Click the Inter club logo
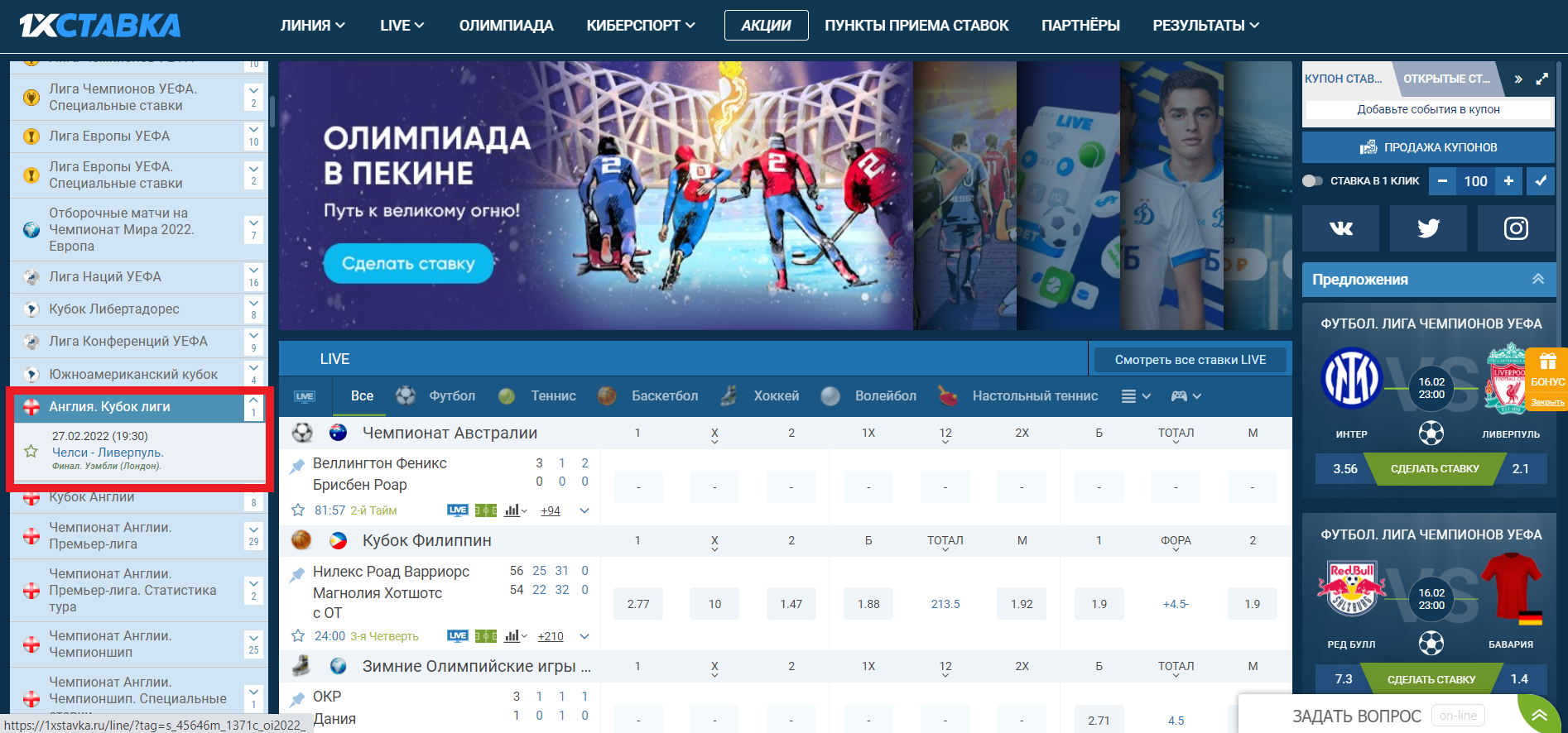 pos(1351,379)
